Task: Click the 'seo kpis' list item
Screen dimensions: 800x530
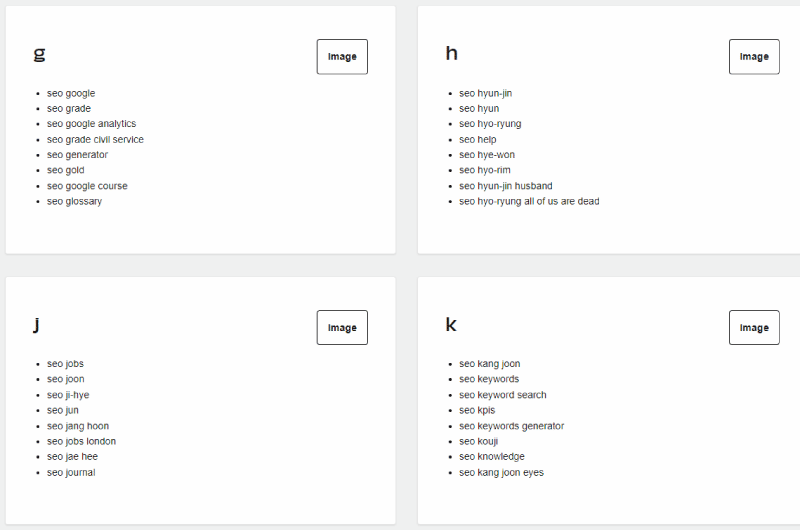Action: [x=477, y=410]
